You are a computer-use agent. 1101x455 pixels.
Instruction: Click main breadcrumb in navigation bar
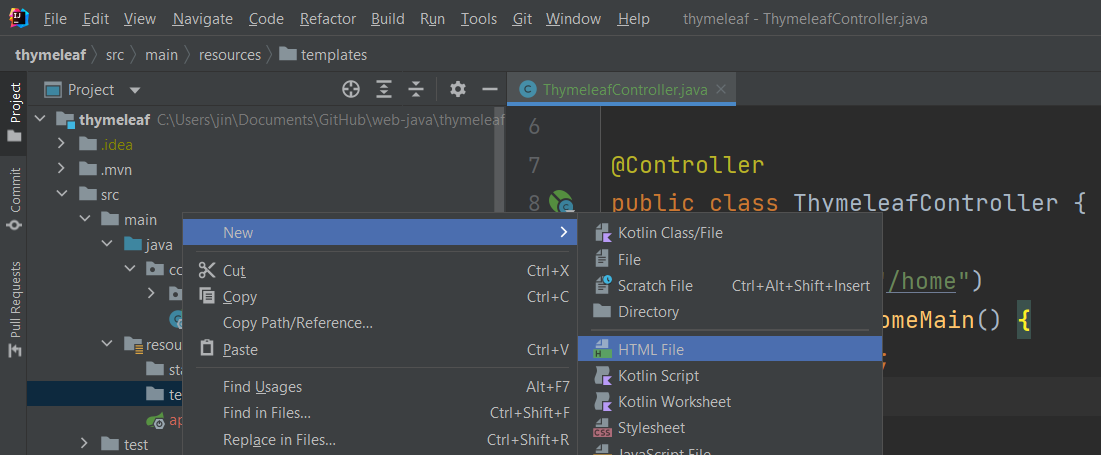click(x=161, y=54)
